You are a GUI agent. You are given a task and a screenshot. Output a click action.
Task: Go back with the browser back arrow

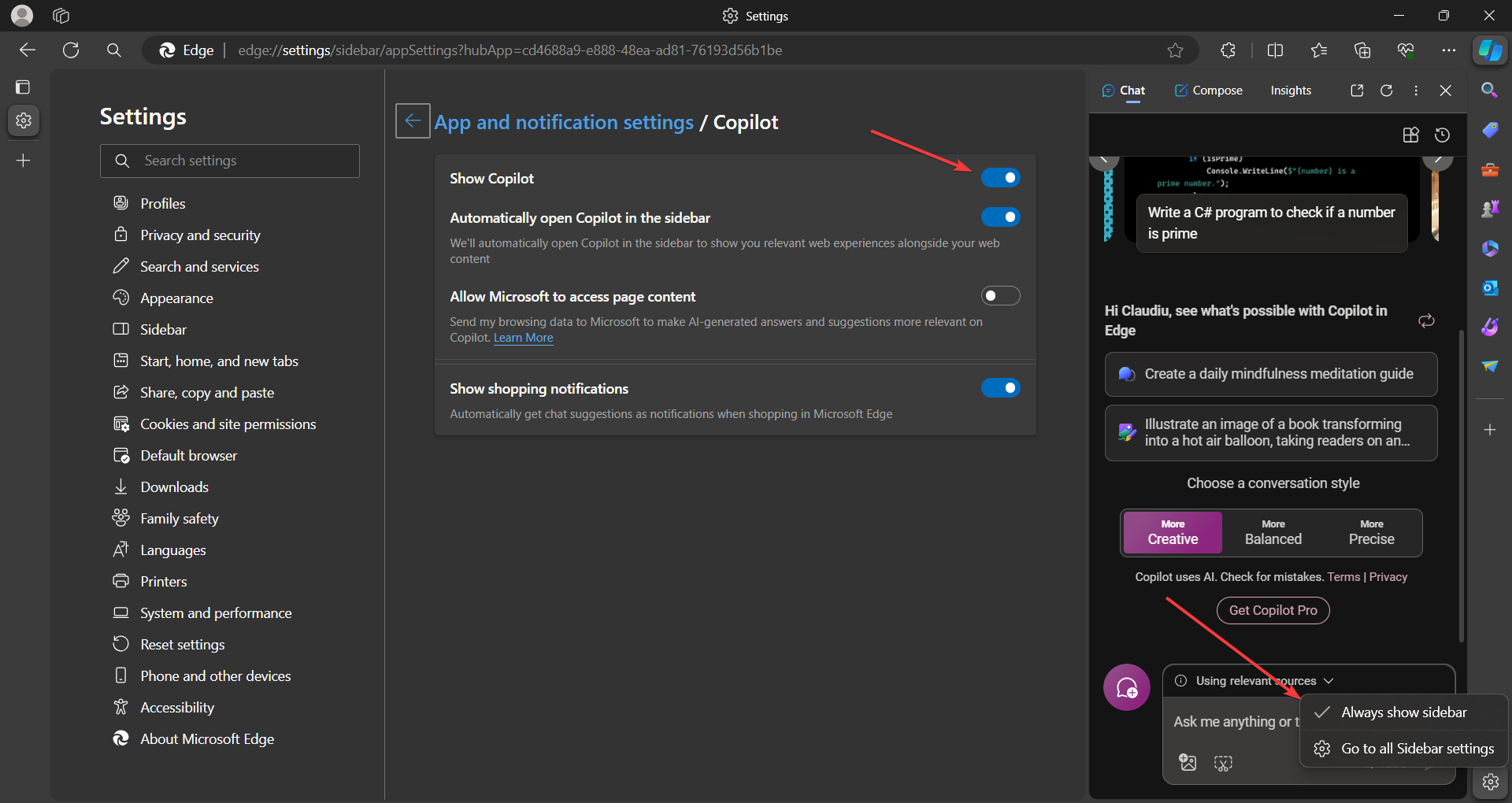pyautogui.click(x=28, y=50)
